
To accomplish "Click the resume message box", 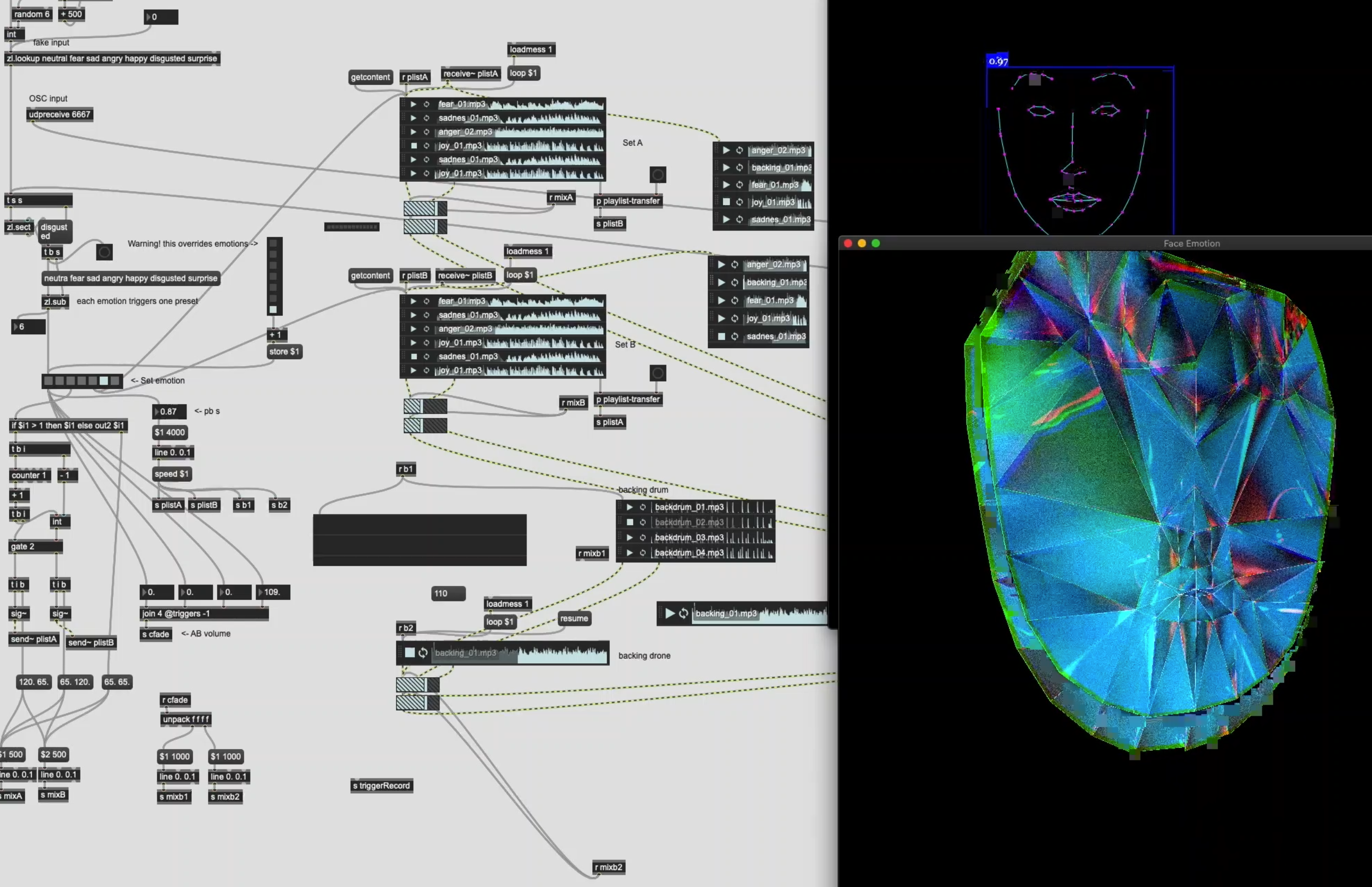I will click(574, 618).
